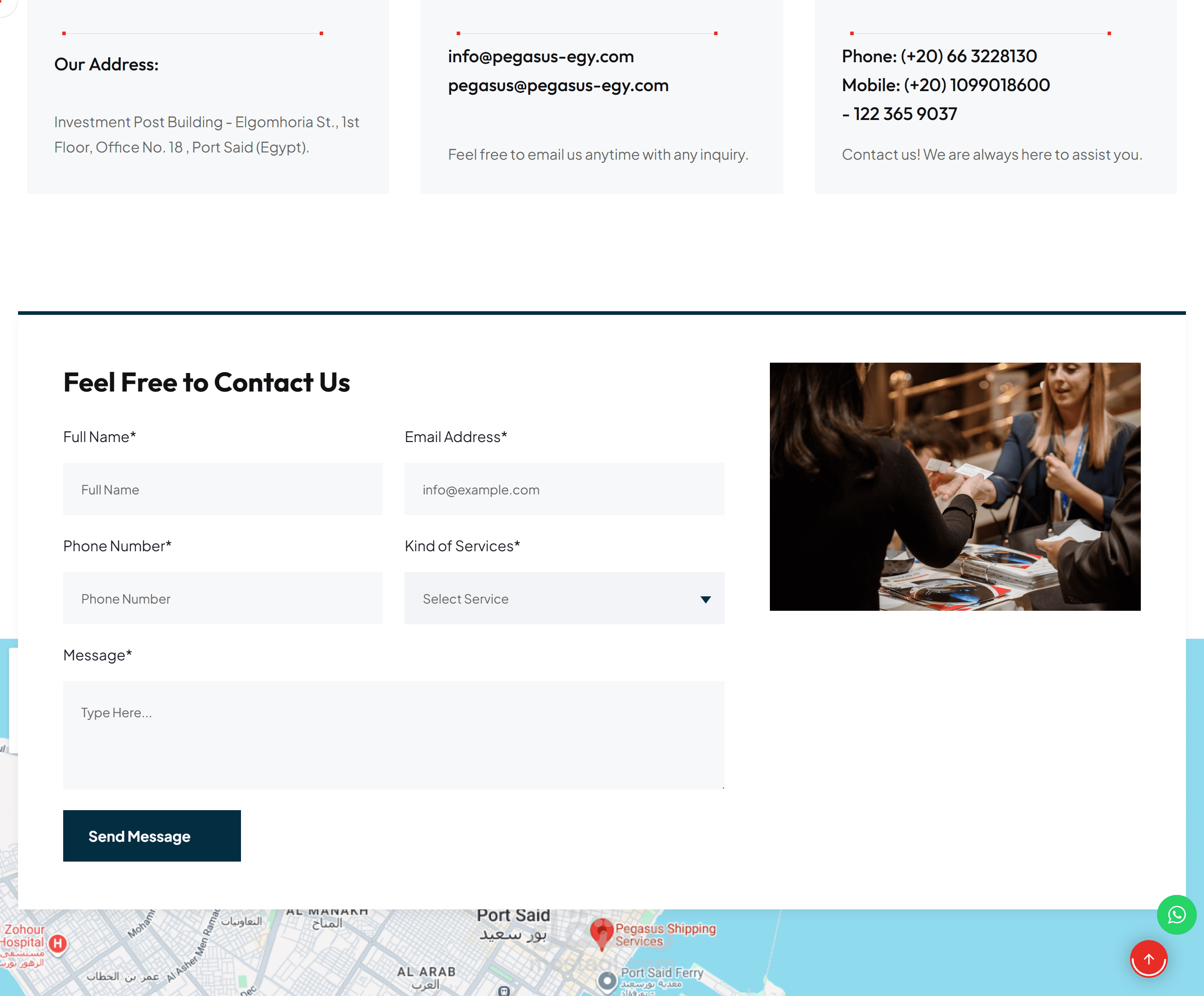
Task: Click the Pegasus Shipping Services map label
Action: [665, 934]
